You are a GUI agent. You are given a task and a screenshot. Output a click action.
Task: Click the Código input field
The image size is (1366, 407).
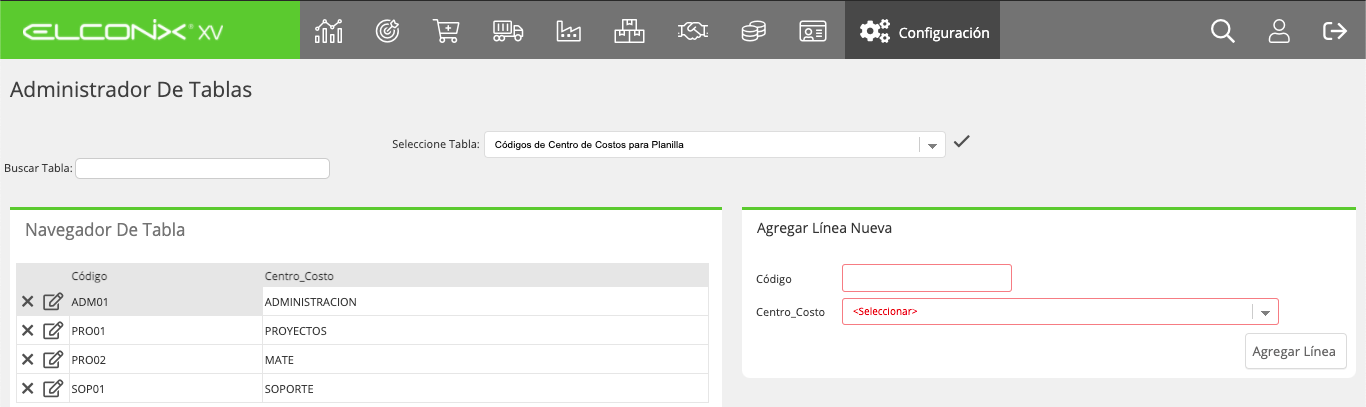pyautogui.click(x=927, y=278)
